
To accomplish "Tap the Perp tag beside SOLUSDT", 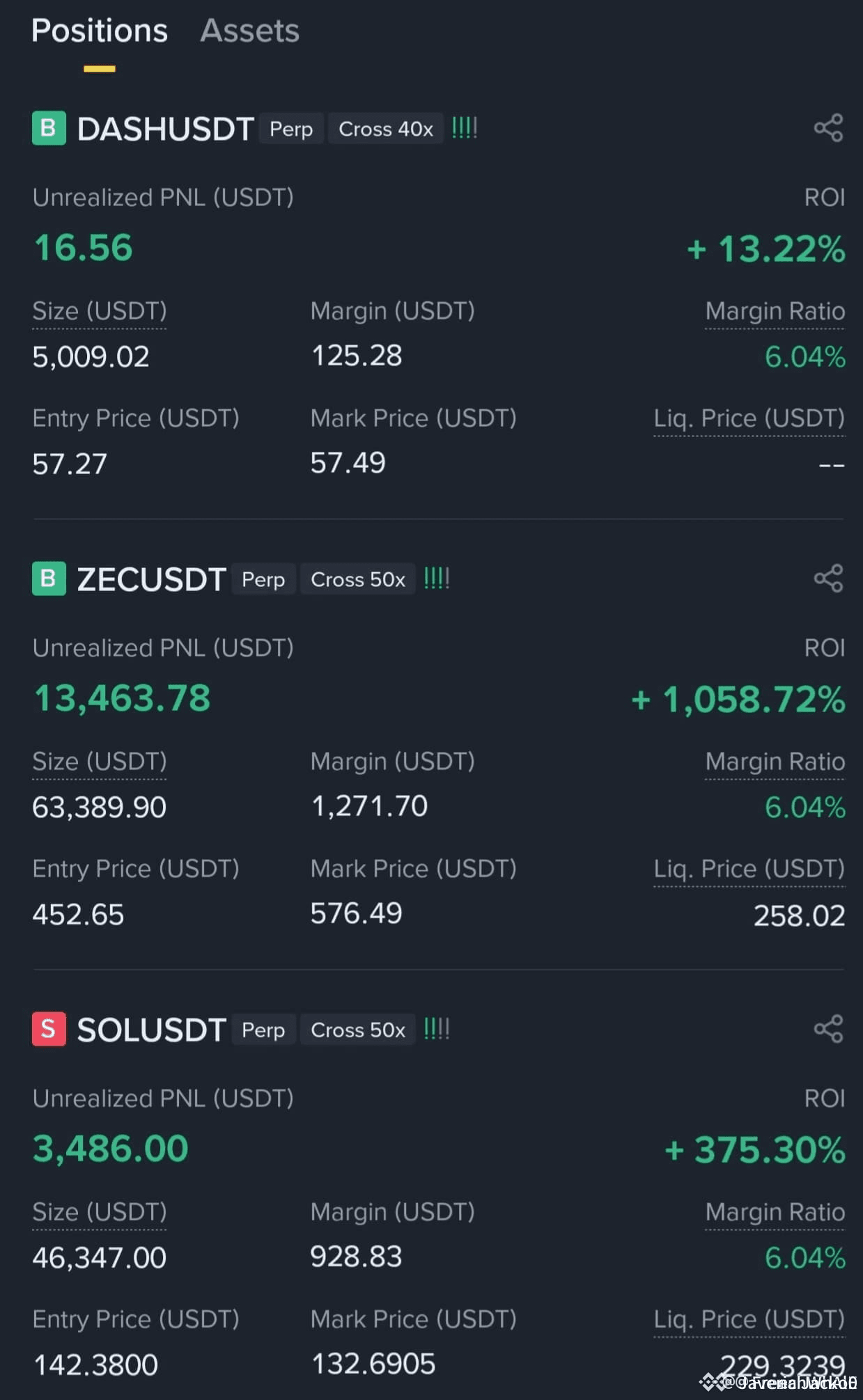I will tap(263, 1030).
